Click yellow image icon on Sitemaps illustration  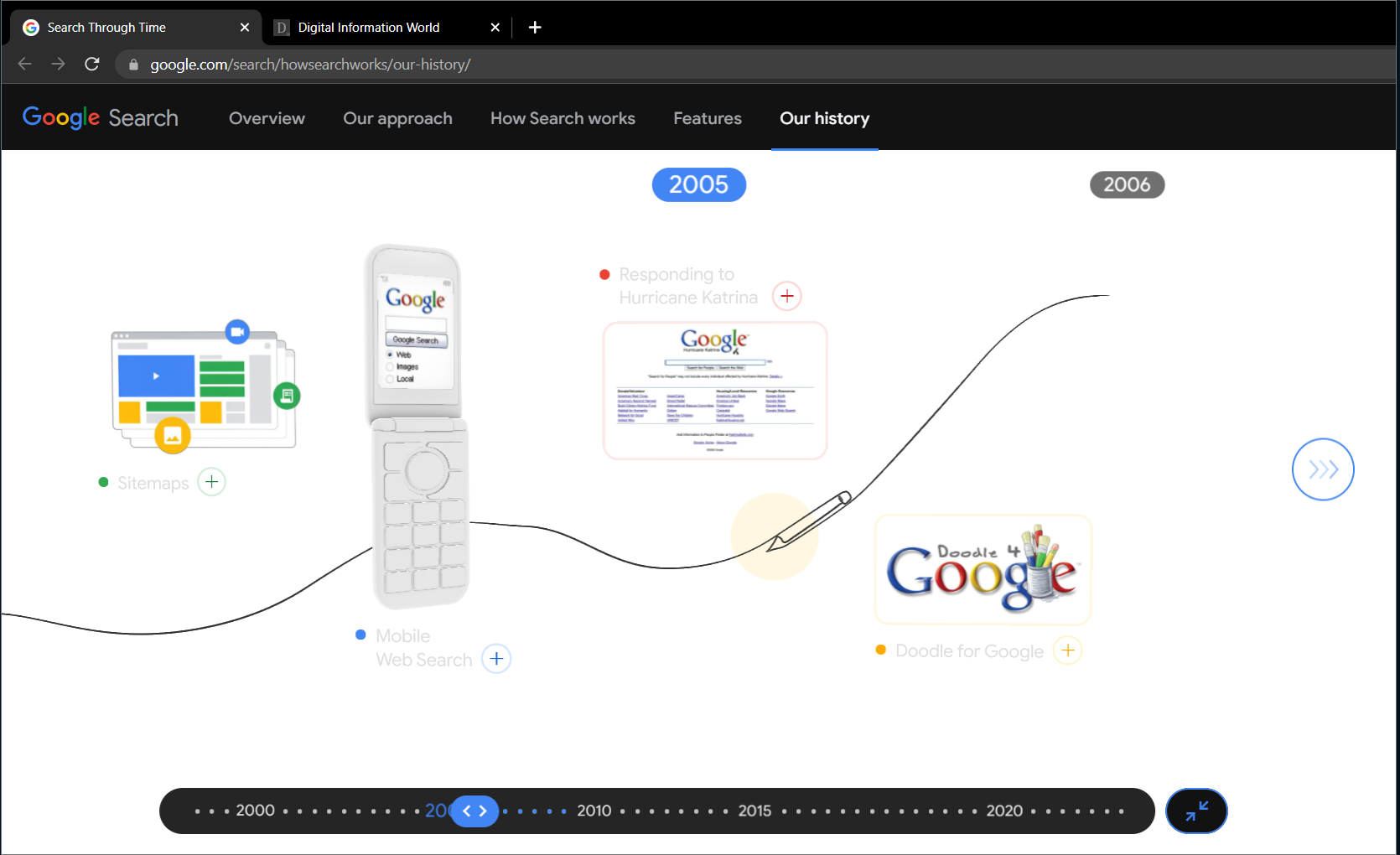pos(173,436)
